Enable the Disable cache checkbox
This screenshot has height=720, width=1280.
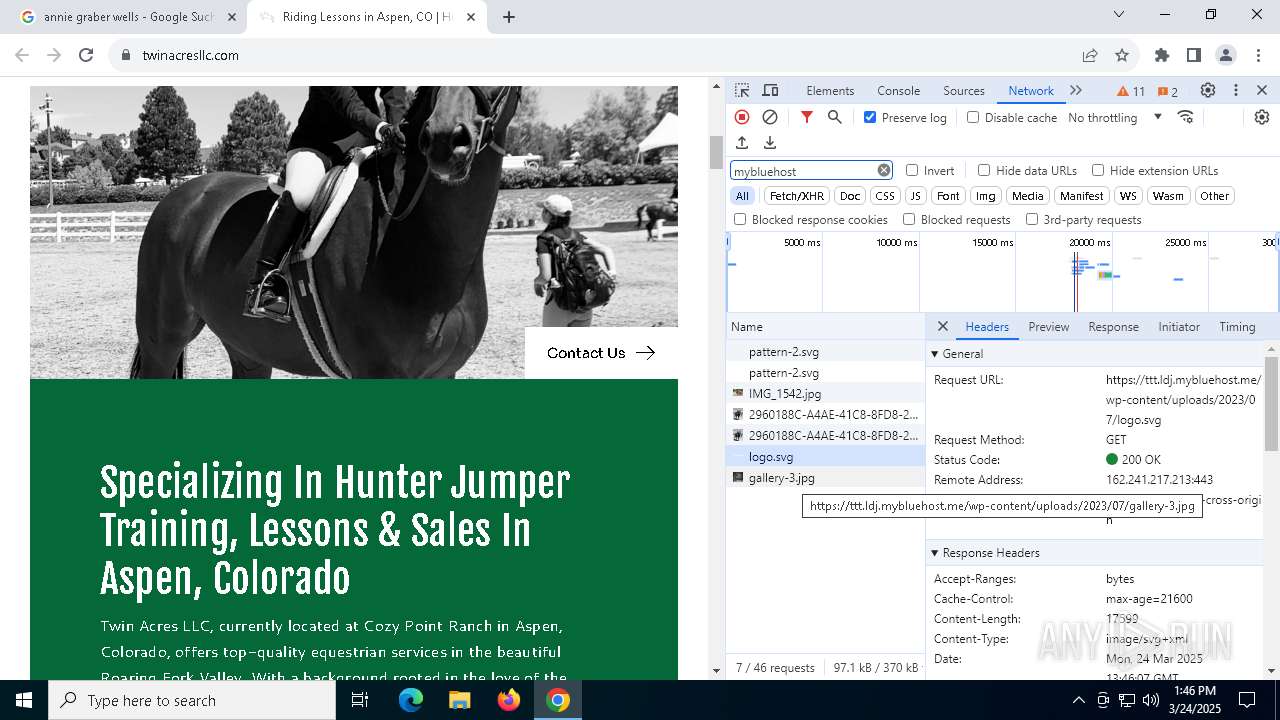click(x=973, y=117)
